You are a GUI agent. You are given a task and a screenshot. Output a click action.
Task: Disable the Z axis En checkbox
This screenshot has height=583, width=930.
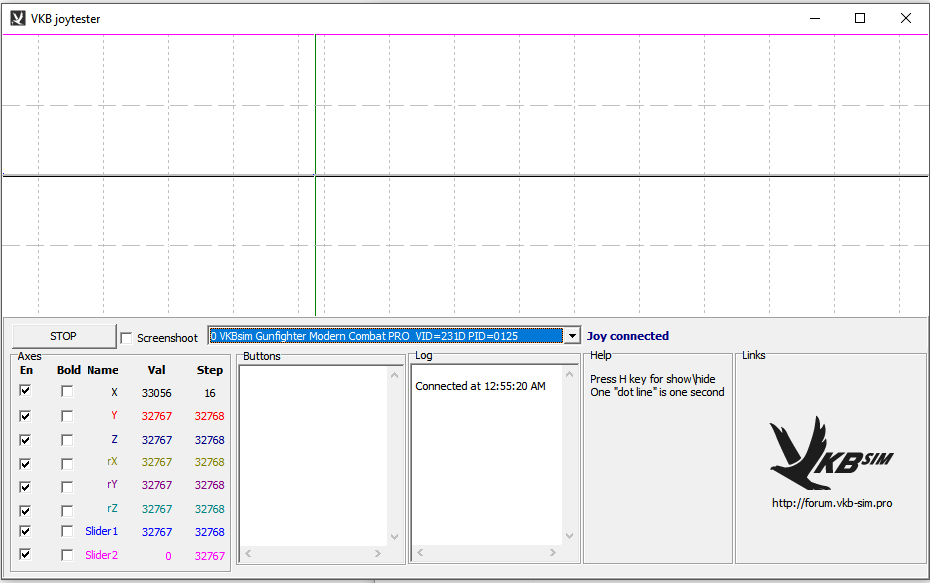click(x=25, y=440)
